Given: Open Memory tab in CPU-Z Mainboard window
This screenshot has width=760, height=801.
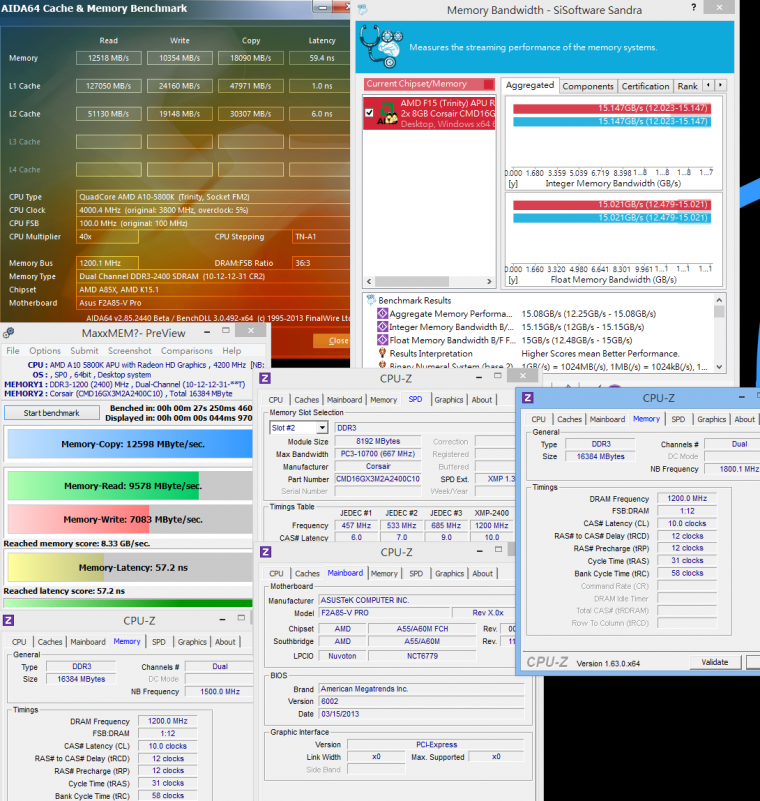Looking at the screenshot, I should 384,573.
